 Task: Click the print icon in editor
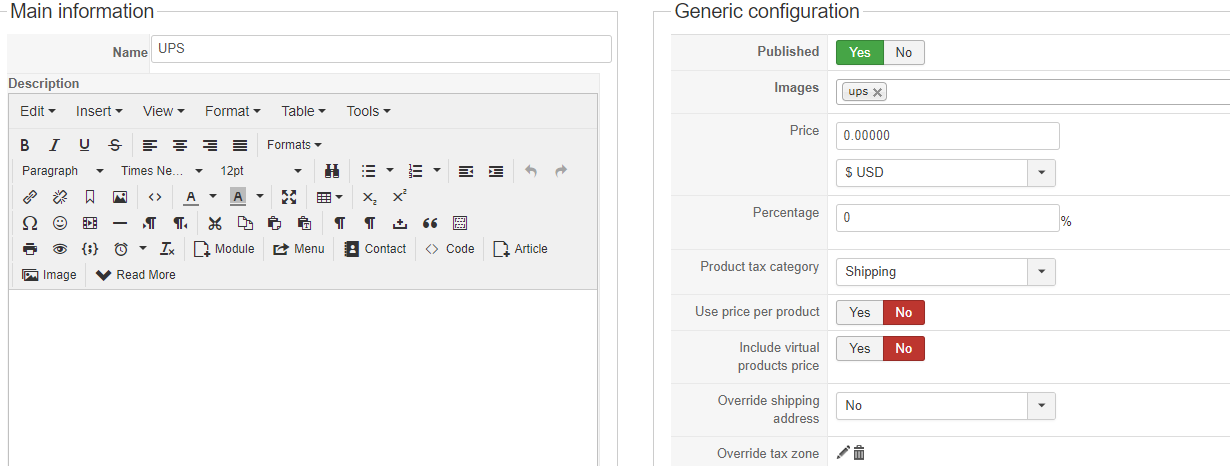[x=30, y=249]
